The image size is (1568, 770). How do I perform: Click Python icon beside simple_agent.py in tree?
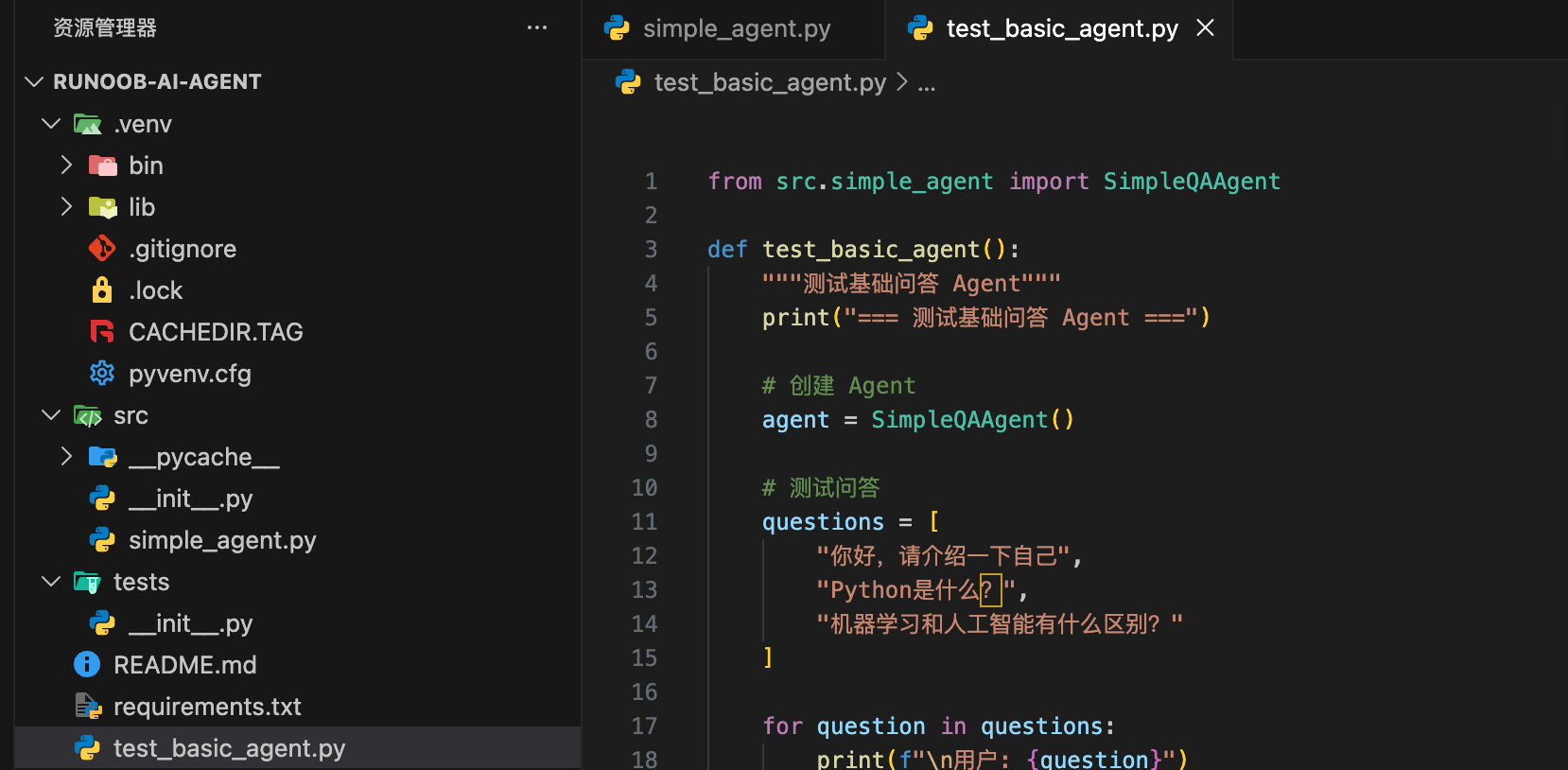click(102, 540)
